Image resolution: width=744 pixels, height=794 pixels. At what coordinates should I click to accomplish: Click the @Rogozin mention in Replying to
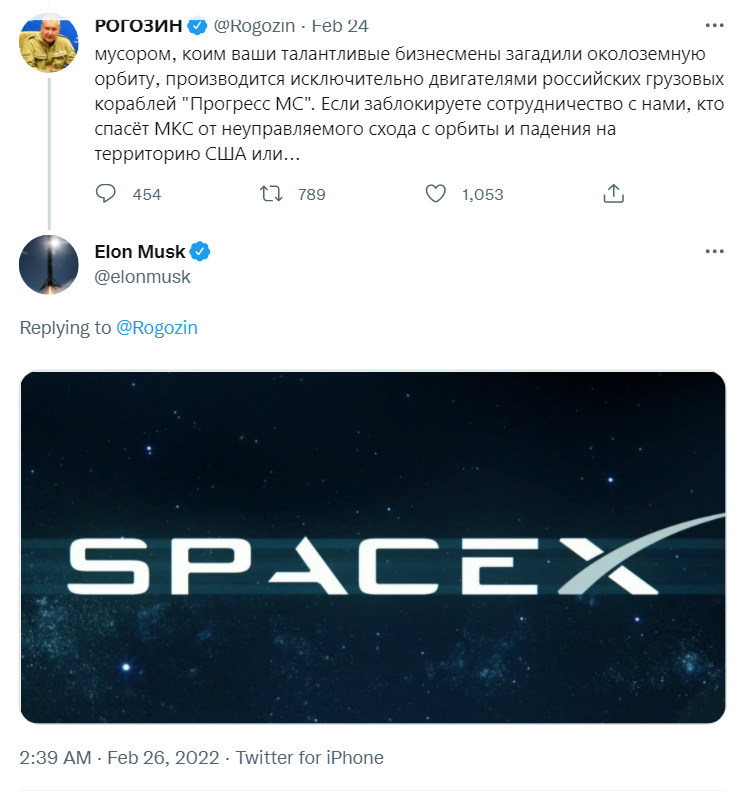[x=157, y=327]
